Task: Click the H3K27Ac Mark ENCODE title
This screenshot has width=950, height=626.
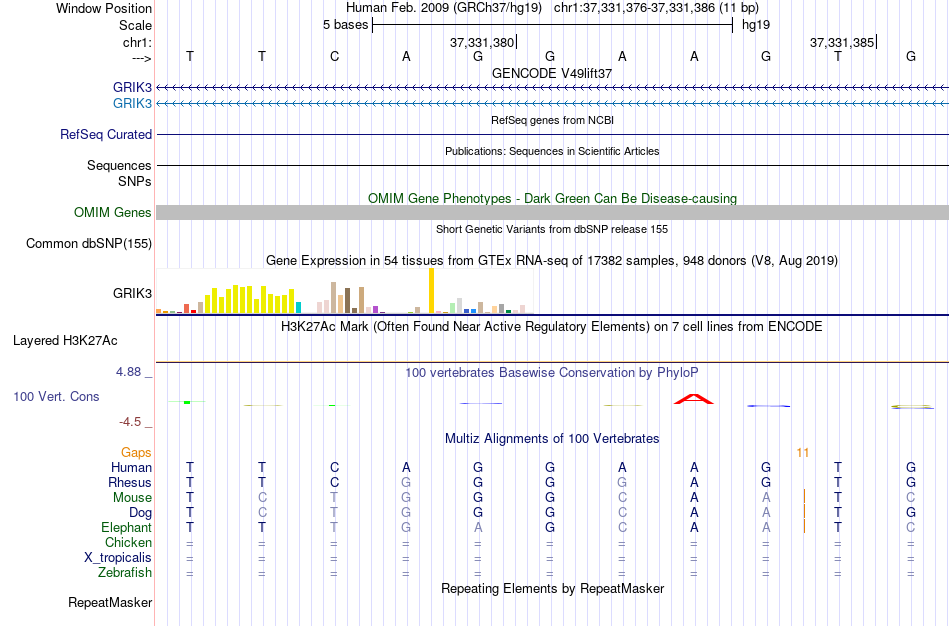Action: coord(552,327)
